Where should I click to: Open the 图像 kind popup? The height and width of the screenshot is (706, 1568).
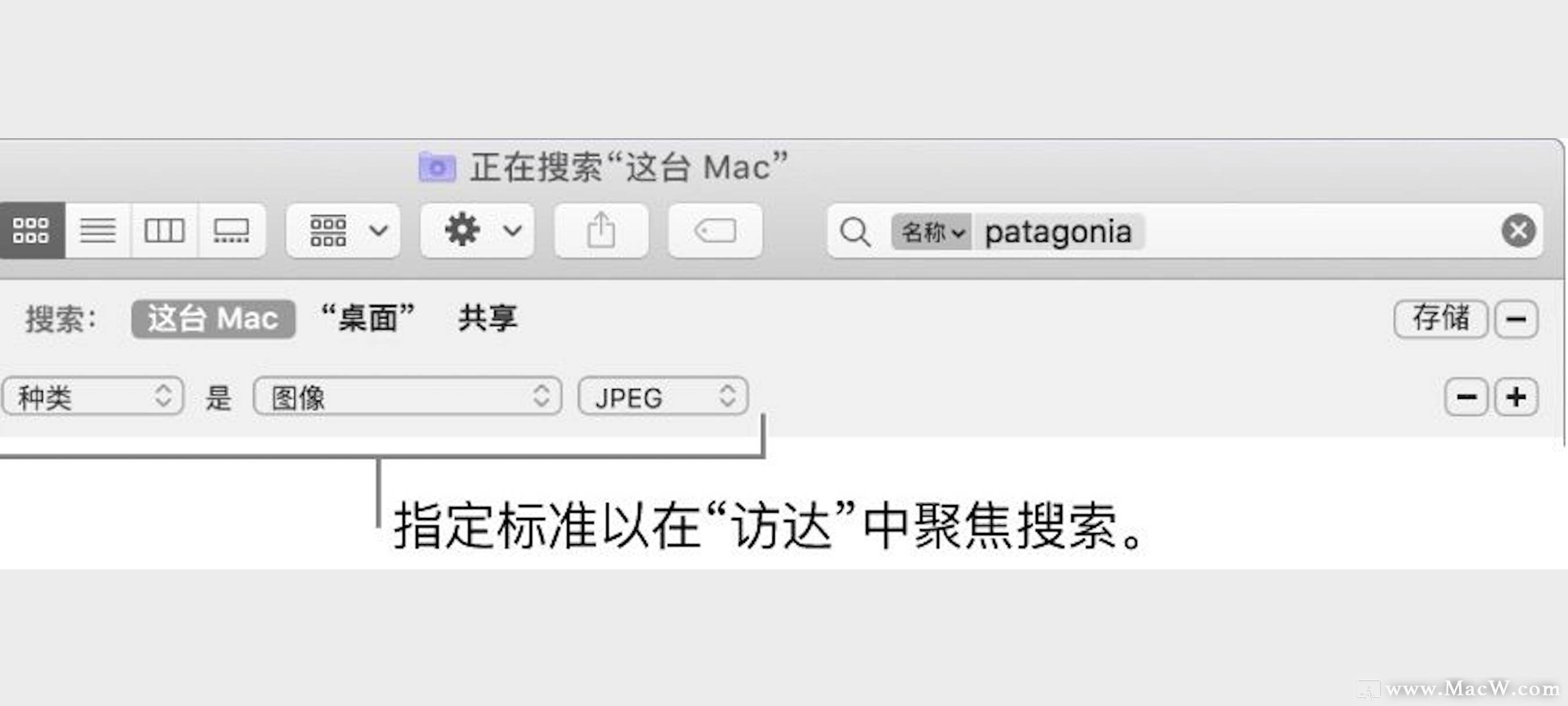[x=407, y=397]
